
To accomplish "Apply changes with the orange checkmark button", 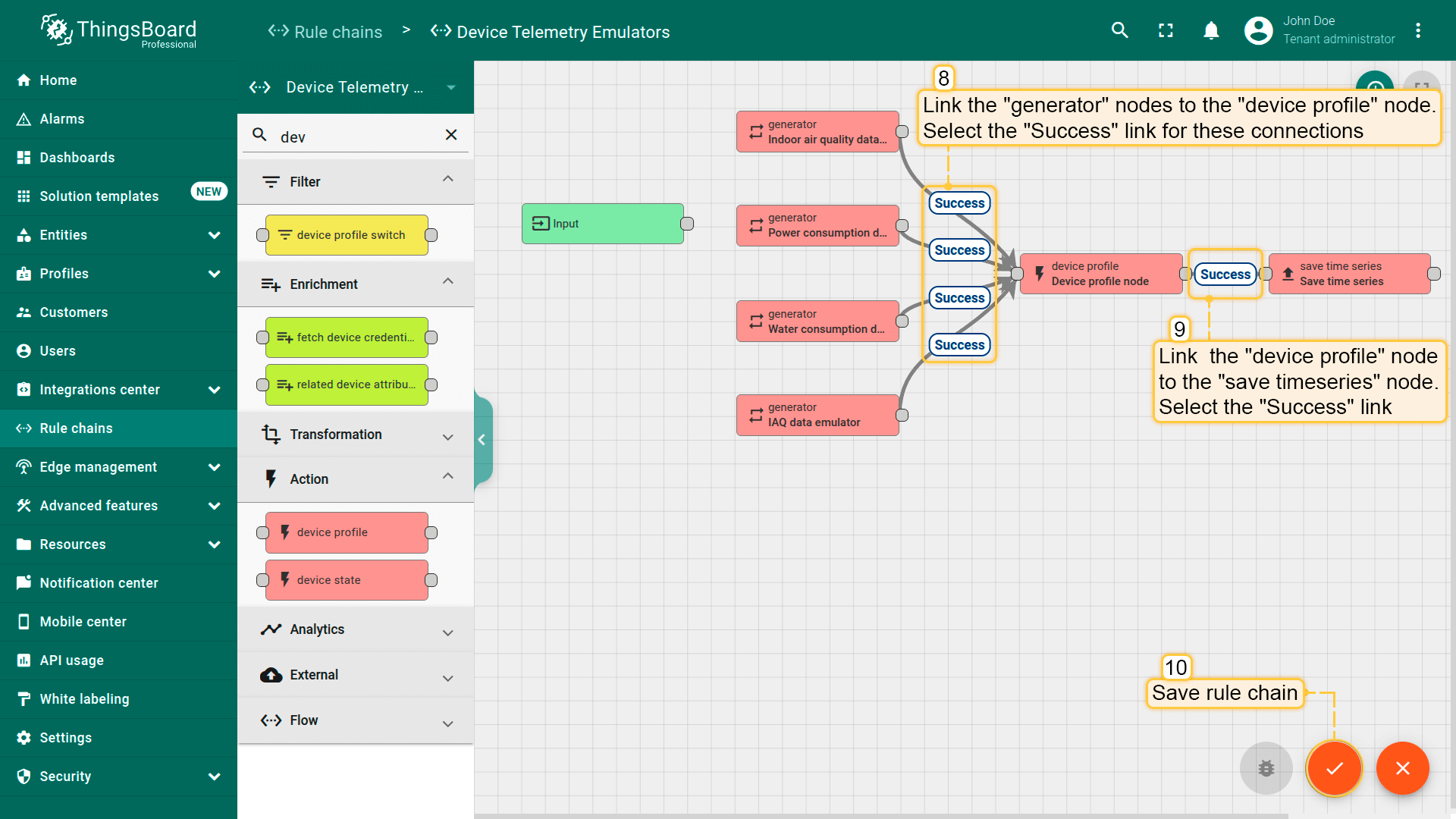I will pyautogui.click(x=1334, y=768).
